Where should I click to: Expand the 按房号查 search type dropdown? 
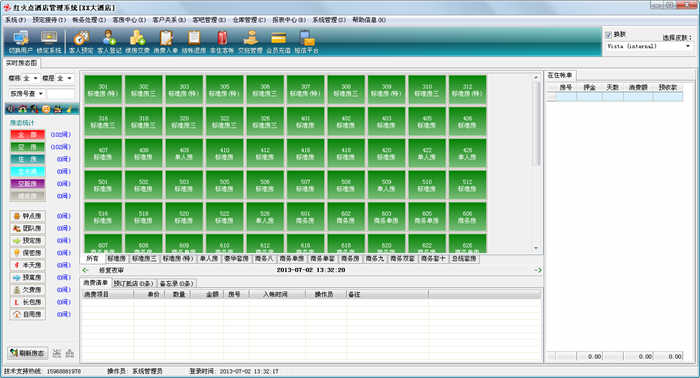point(27,94)
